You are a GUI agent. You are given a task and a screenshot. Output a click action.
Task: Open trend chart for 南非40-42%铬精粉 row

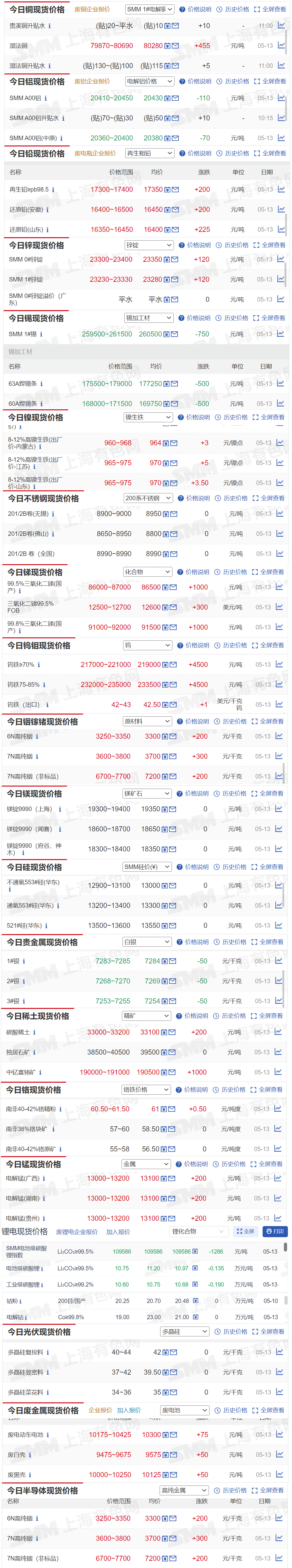[x=278, y=1109]
